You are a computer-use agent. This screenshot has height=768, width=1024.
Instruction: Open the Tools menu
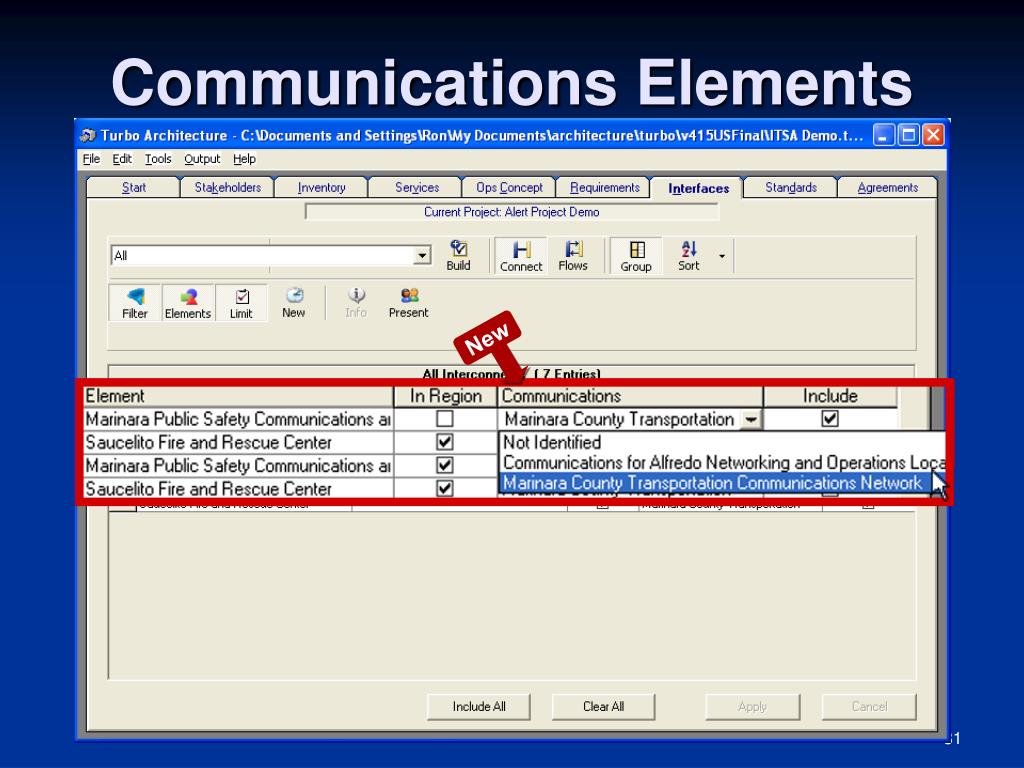[x=158, y=159]
